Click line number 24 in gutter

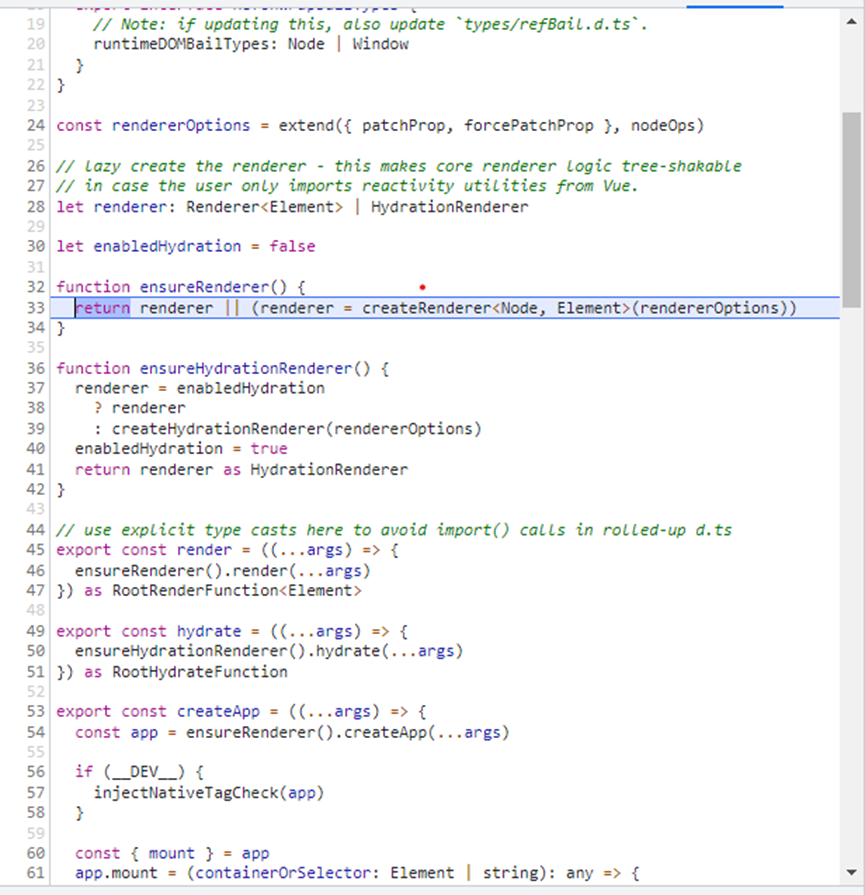click(35, 125)
